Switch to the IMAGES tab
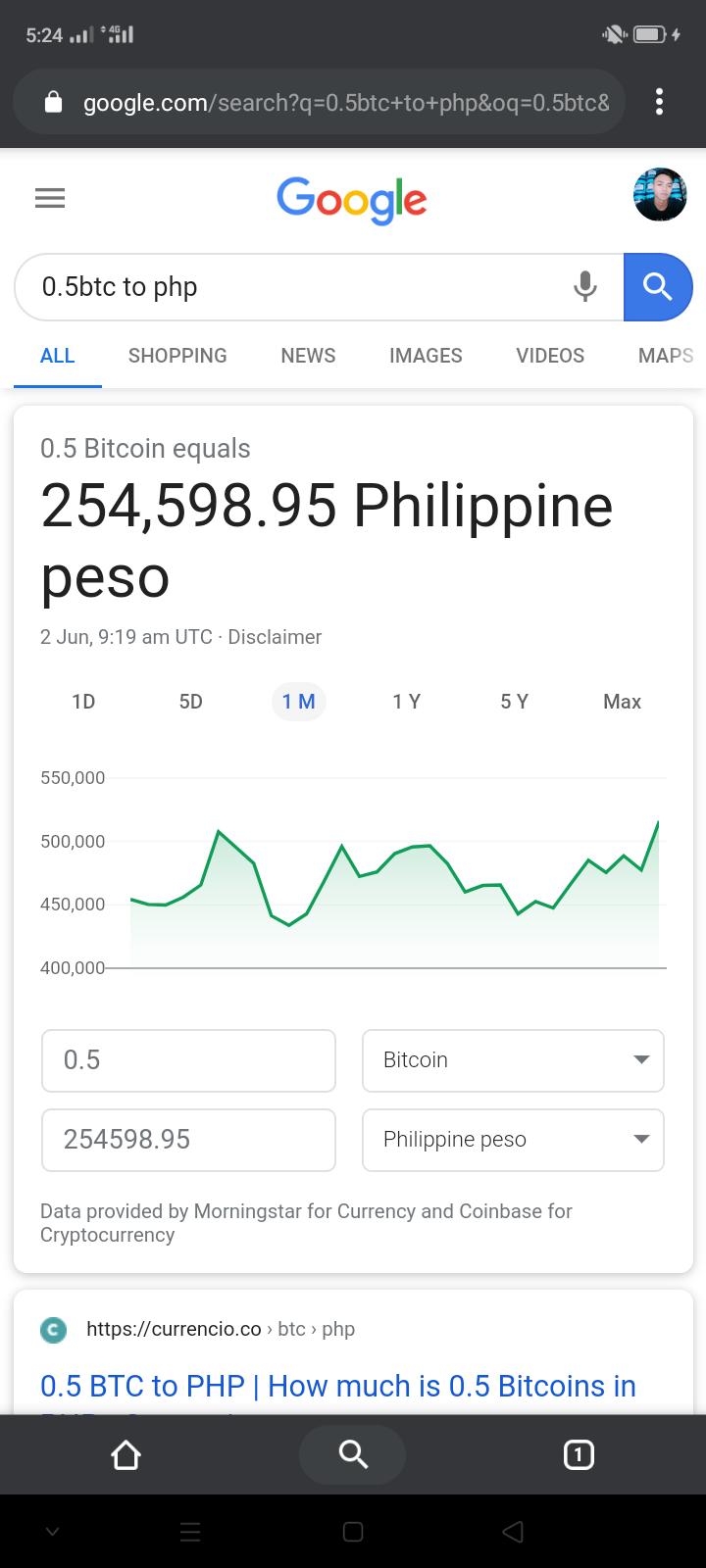 [426, 356]
